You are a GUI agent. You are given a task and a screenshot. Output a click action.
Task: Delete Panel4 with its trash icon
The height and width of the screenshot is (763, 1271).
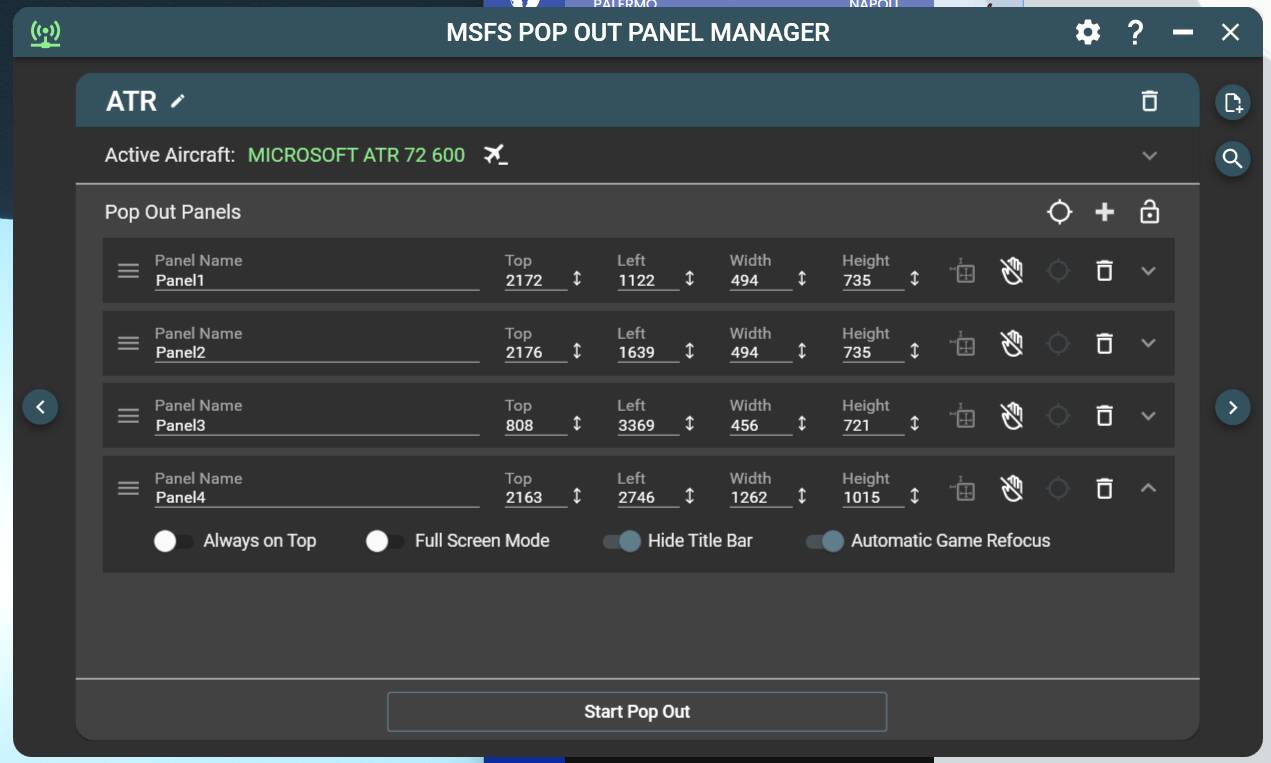(1104, 488)
